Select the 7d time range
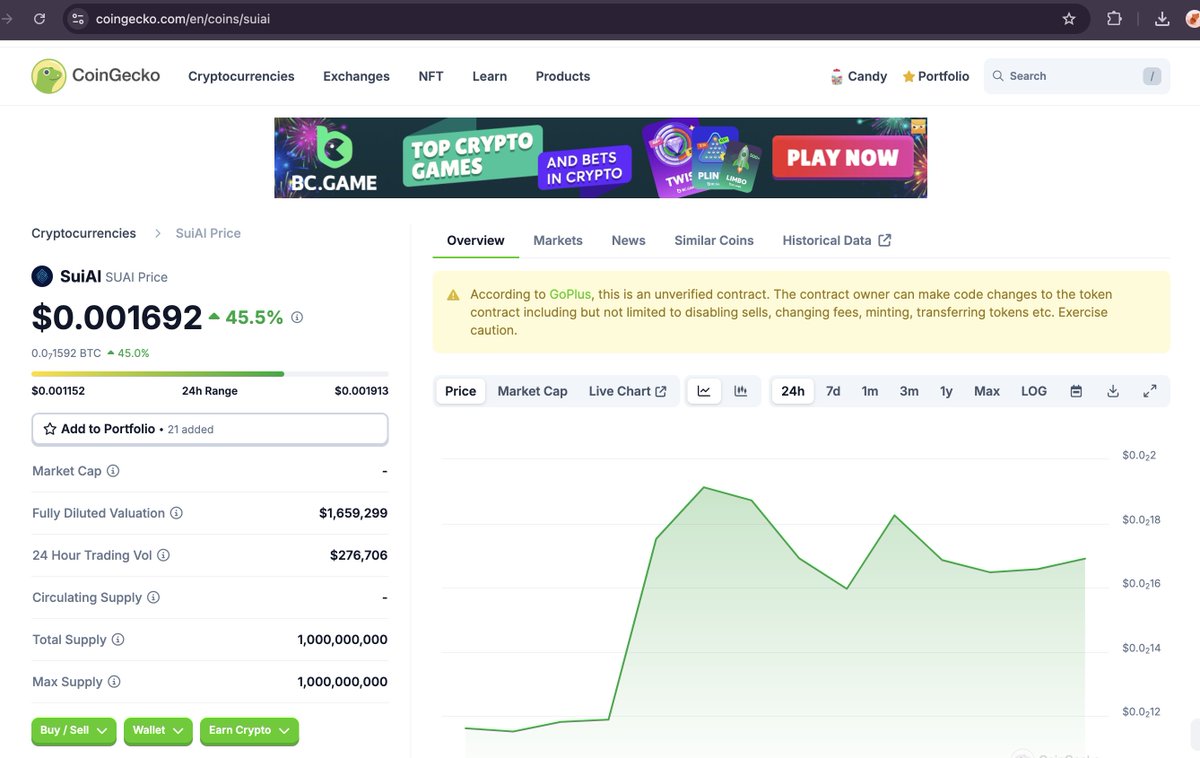Screen dimensions: 1200x758 pyautogui.click(x=833, y=391)
